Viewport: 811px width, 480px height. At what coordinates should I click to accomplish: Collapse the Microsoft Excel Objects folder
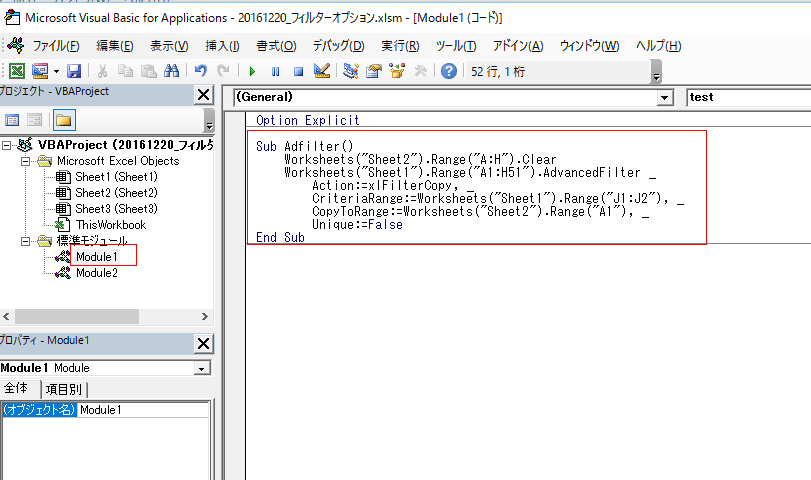(x=24, y=161)
